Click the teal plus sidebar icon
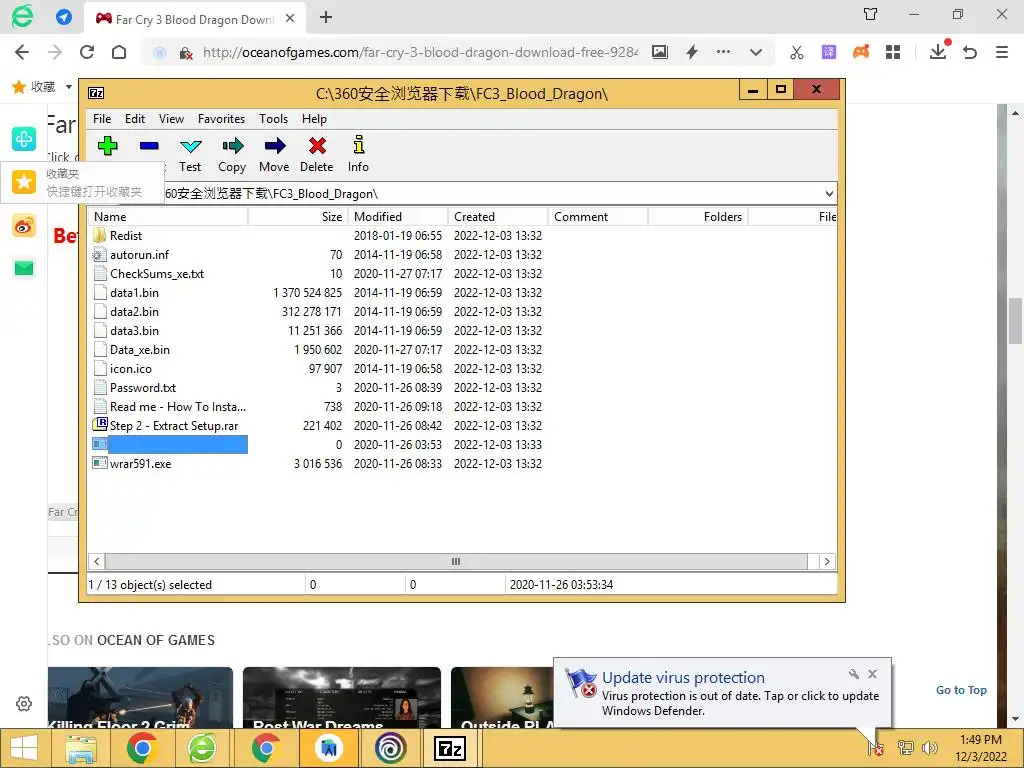This screenshot has width=1024, height=768. pos(24,138)
